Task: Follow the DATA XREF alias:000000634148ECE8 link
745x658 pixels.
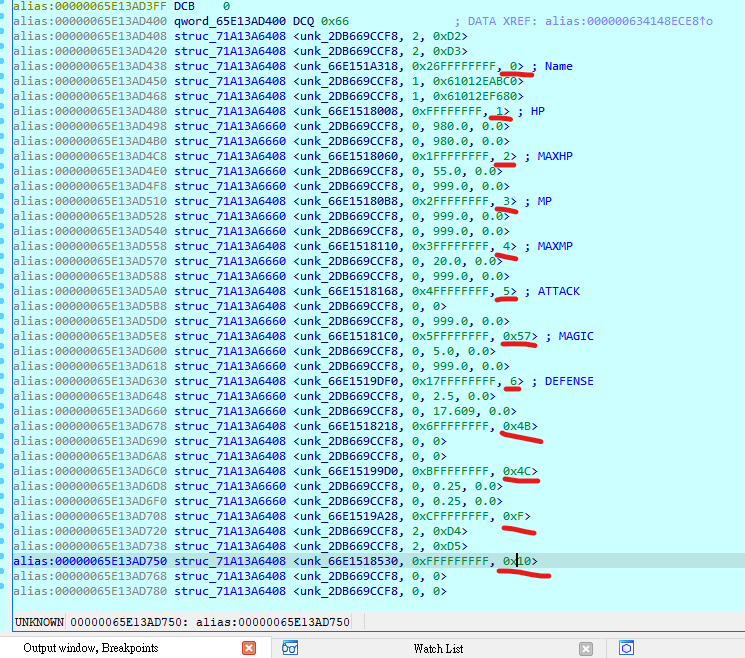Action: [629, 21]
